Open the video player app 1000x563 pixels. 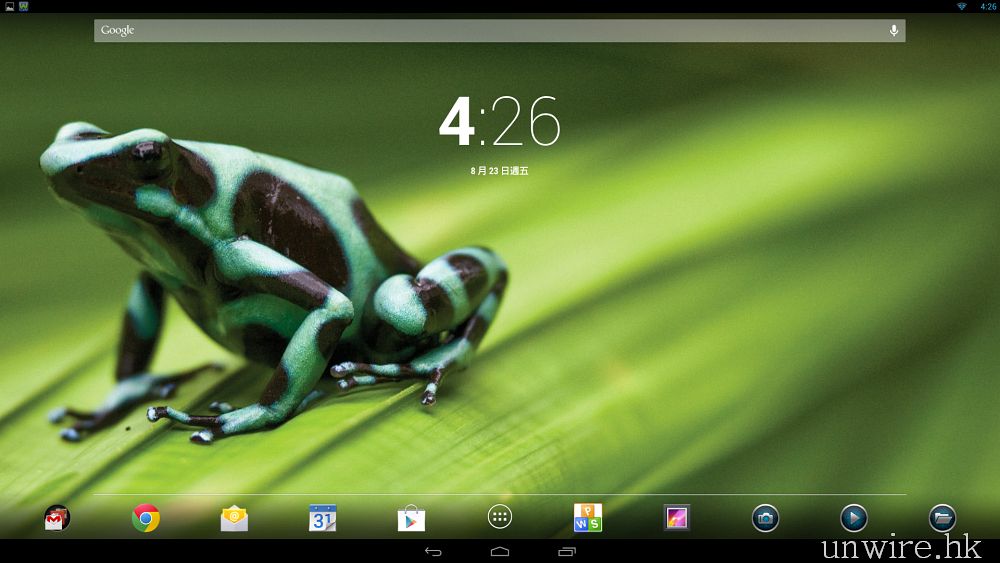[853, 518]
